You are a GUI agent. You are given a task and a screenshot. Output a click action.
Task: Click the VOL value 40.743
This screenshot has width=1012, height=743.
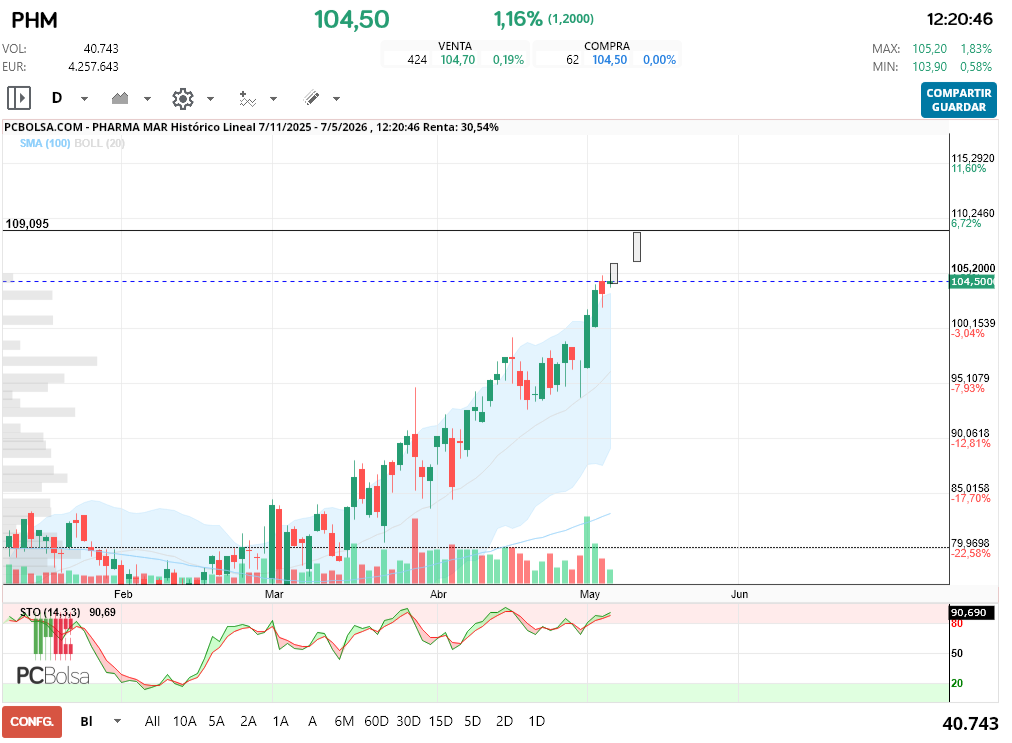coord(101,49)
